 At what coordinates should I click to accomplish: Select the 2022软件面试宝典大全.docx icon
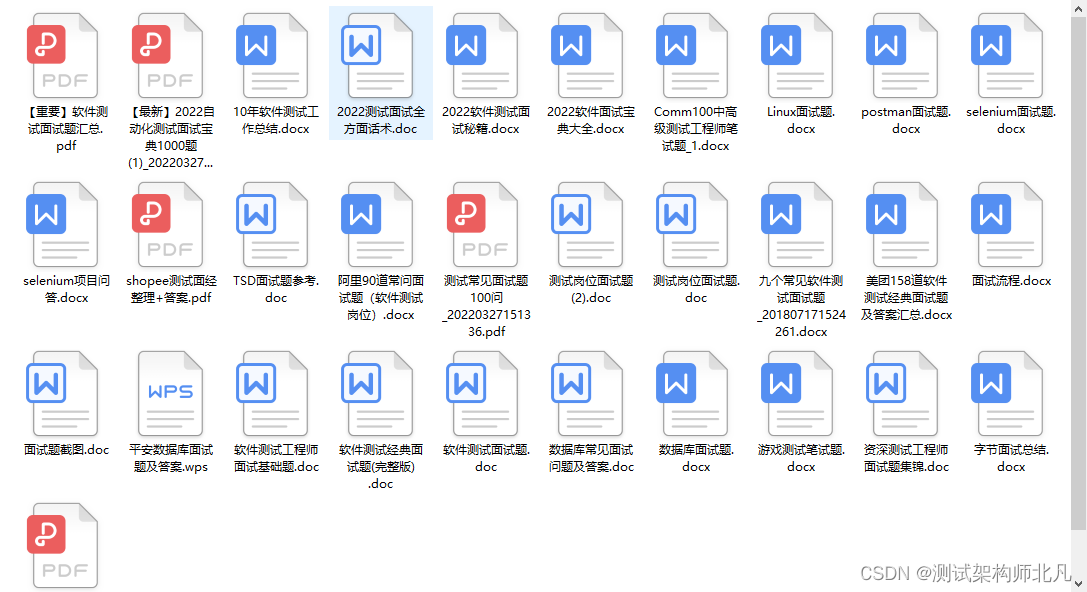[x=589, y=55]
